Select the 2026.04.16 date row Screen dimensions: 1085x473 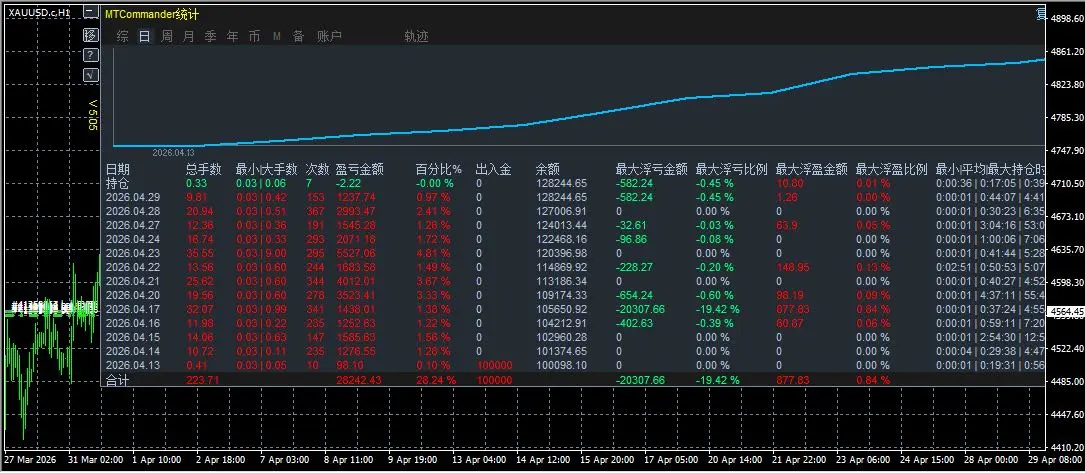click(x=133, y=323)
